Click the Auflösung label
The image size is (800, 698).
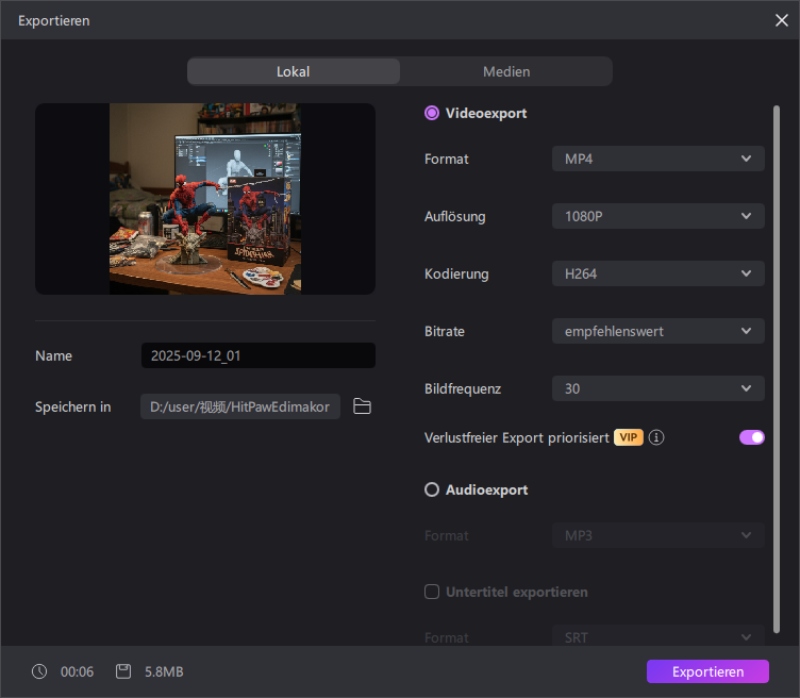pos(455,216)
